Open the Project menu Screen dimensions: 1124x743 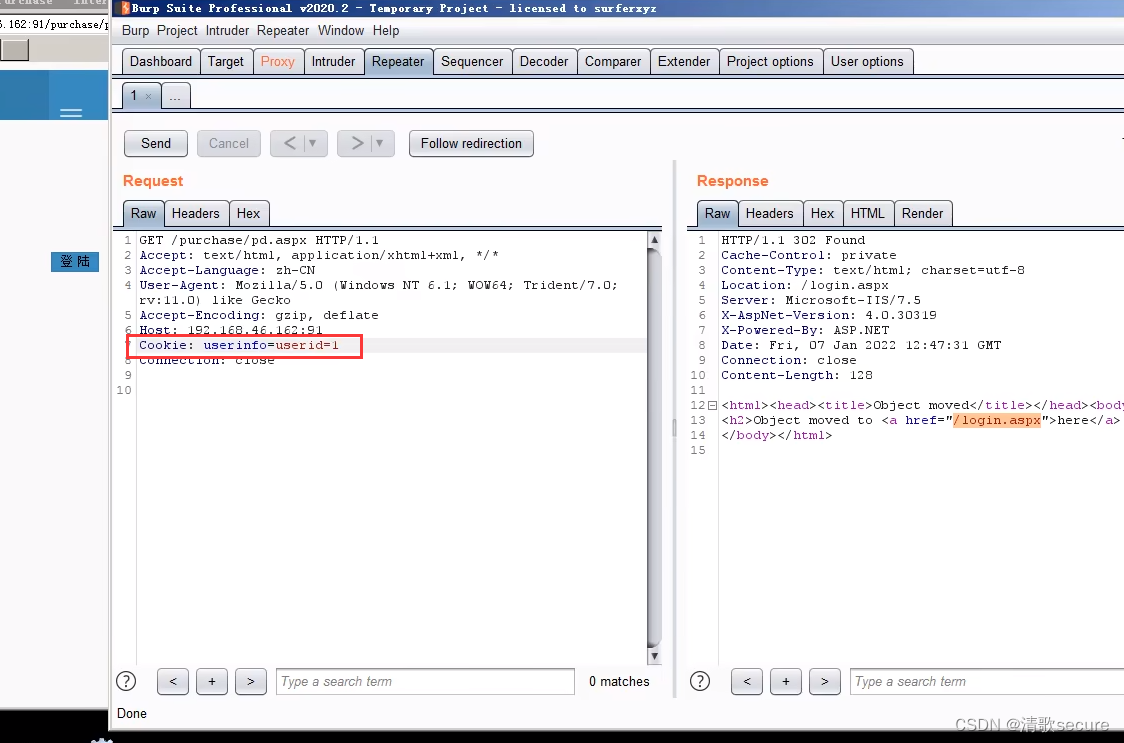pyautogui.click(x=176, y=30)
